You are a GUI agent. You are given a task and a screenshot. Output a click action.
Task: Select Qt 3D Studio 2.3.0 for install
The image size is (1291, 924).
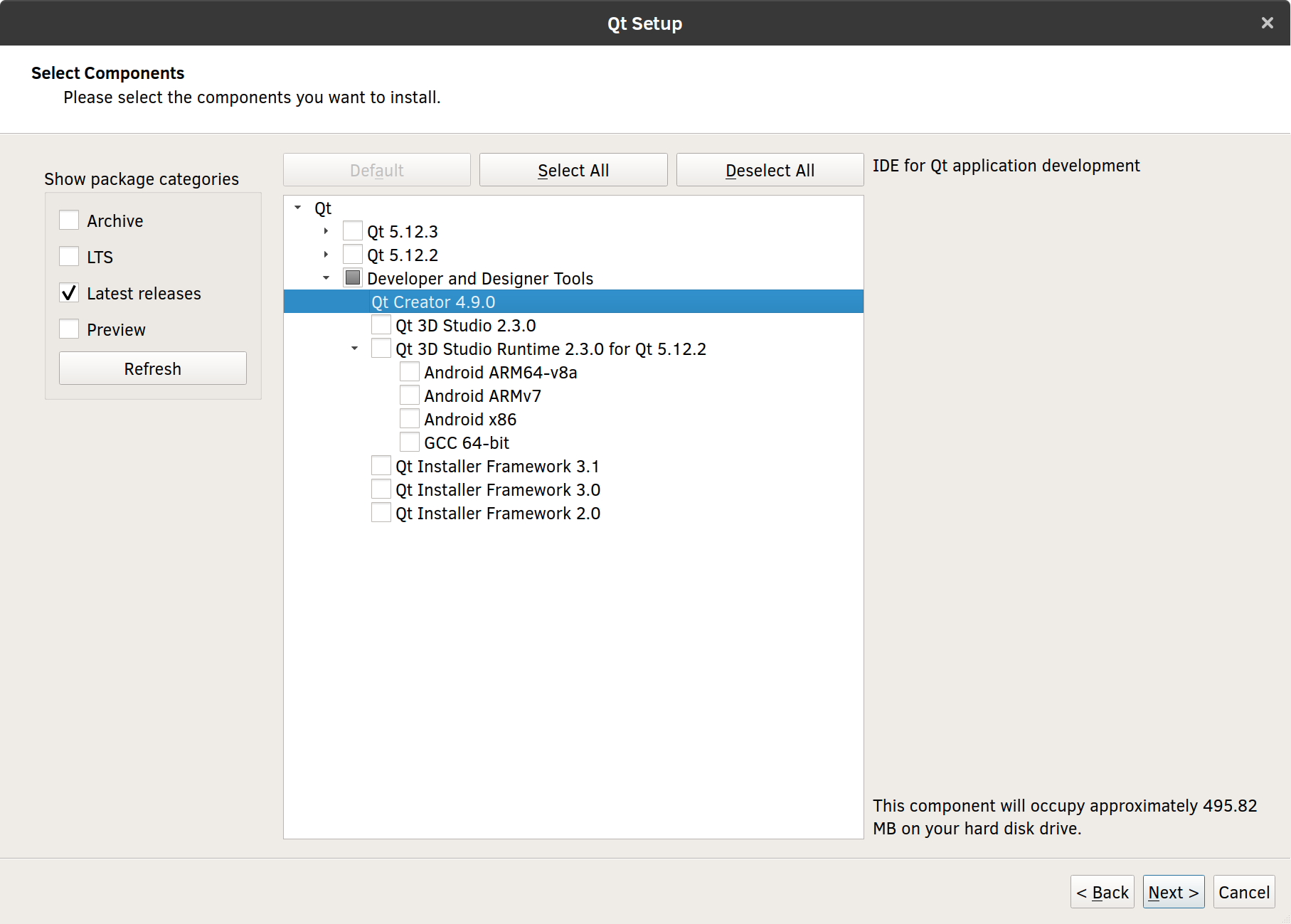pyautogui.click(x=381, y=324)
